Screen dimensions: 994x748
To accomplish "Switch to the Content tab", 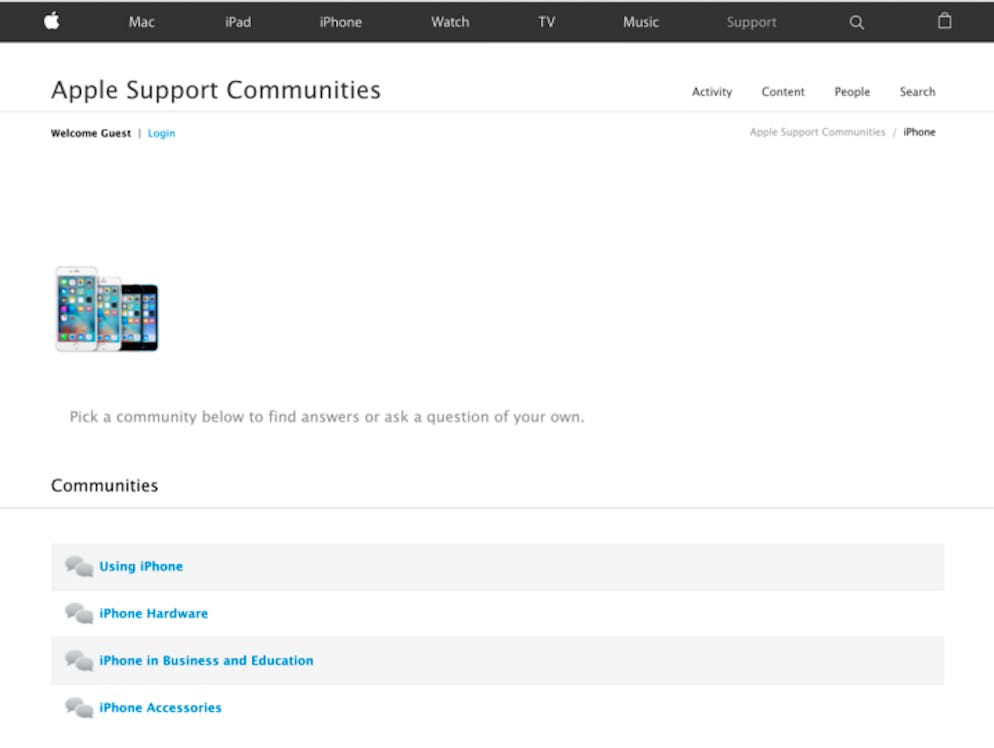I will point(783,92).
